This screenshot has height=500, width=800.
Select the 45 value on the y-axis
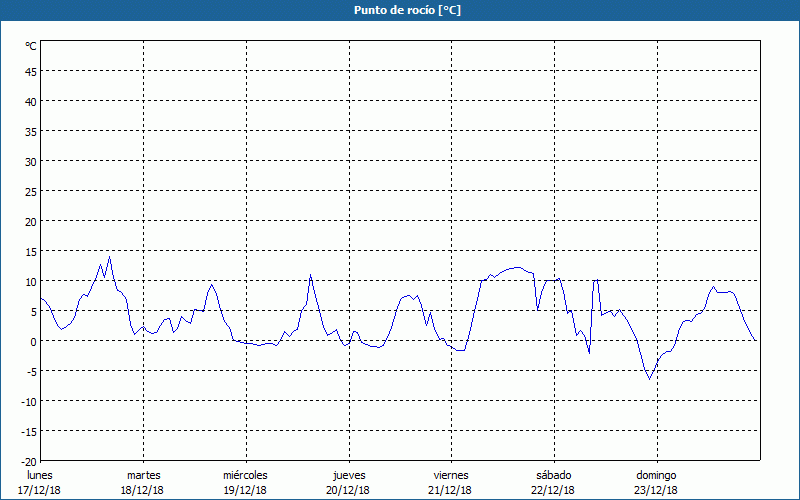click(x=31, y=71)
